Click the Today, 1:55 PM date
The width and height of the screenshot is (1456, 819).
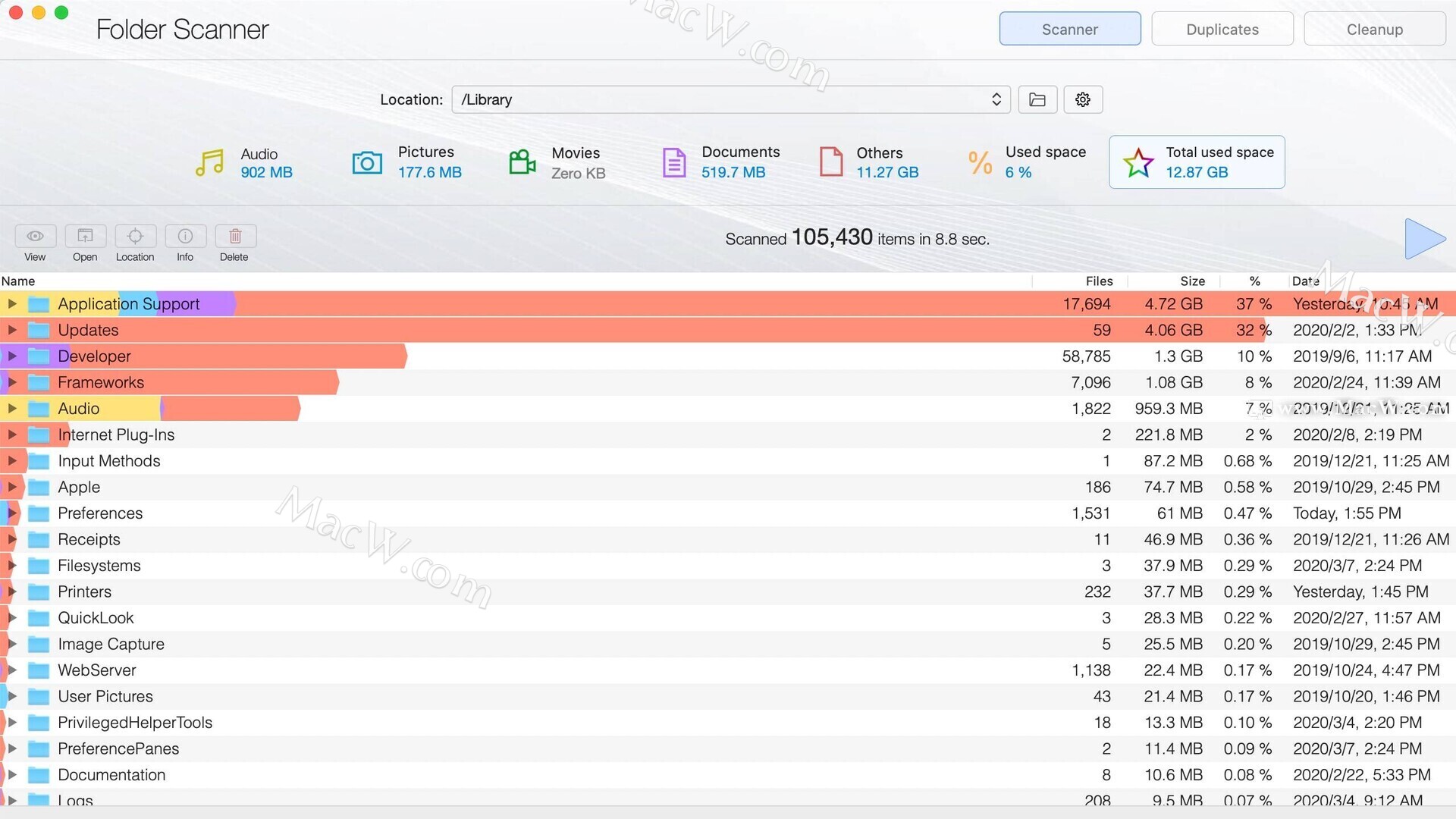click(x=1347, y=513)
